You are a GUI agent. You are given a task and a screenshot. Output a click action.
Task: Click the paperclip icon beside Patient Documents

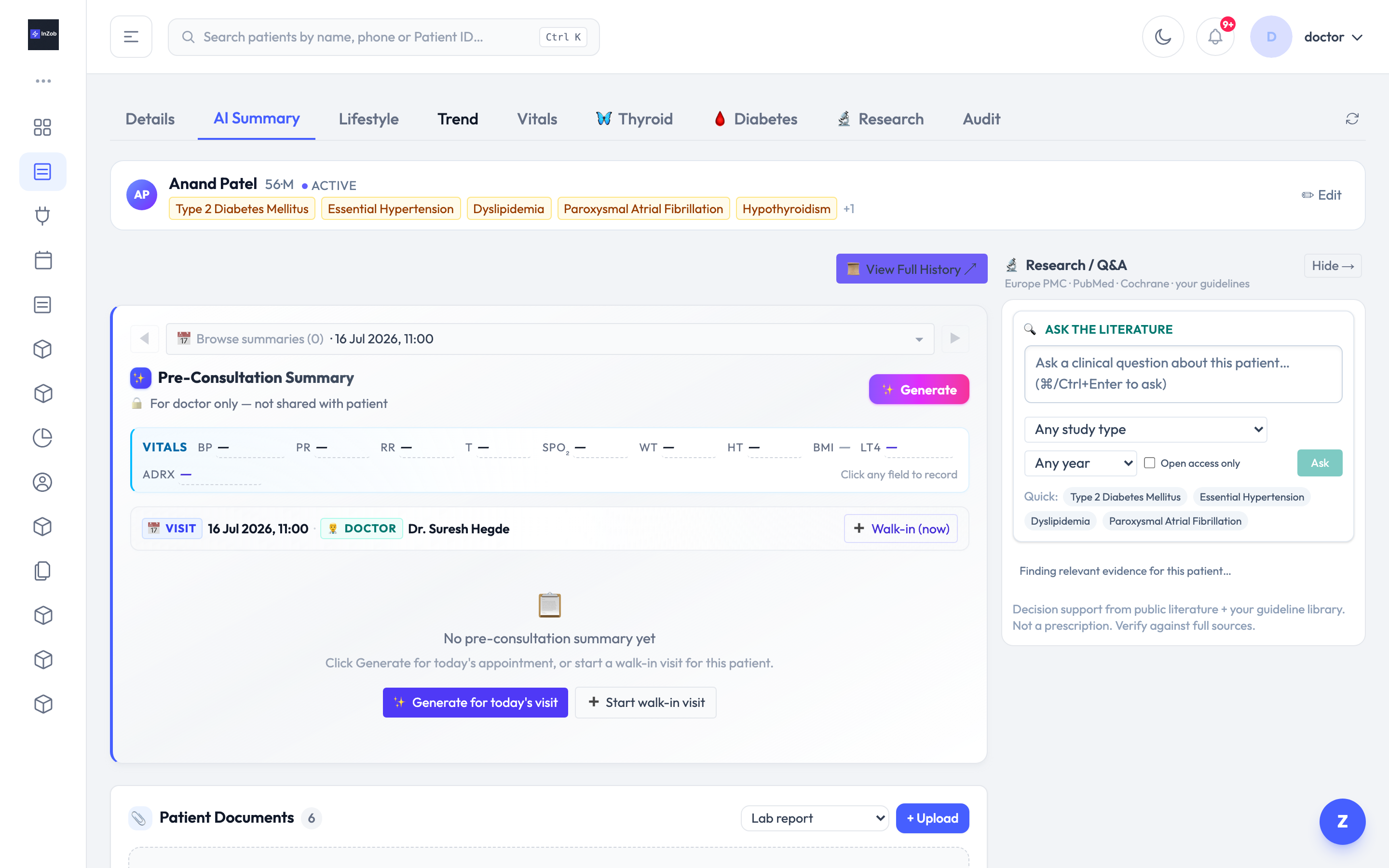[139, 818]
